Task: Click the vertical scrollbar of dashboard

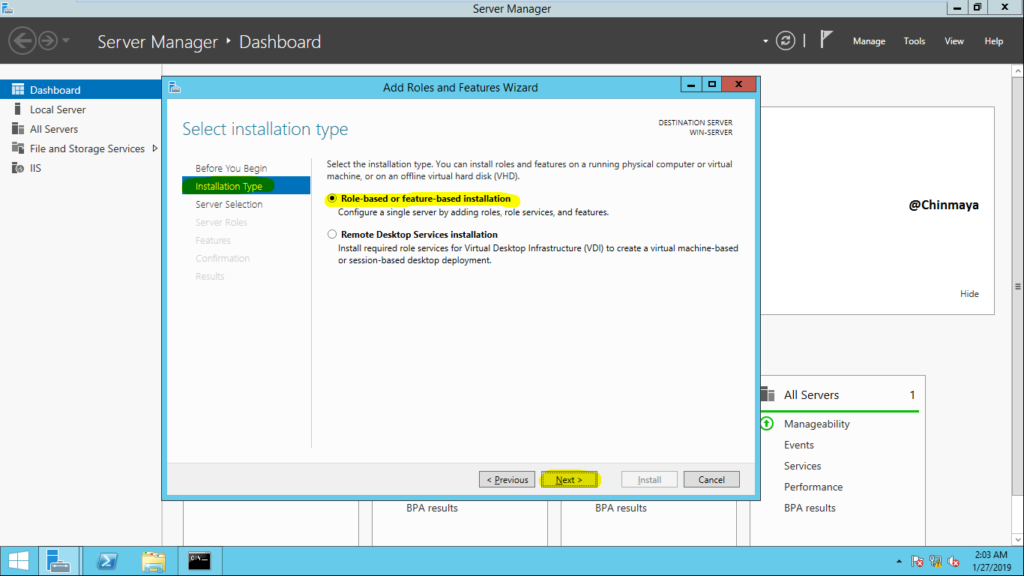Action: (1017, 286)
